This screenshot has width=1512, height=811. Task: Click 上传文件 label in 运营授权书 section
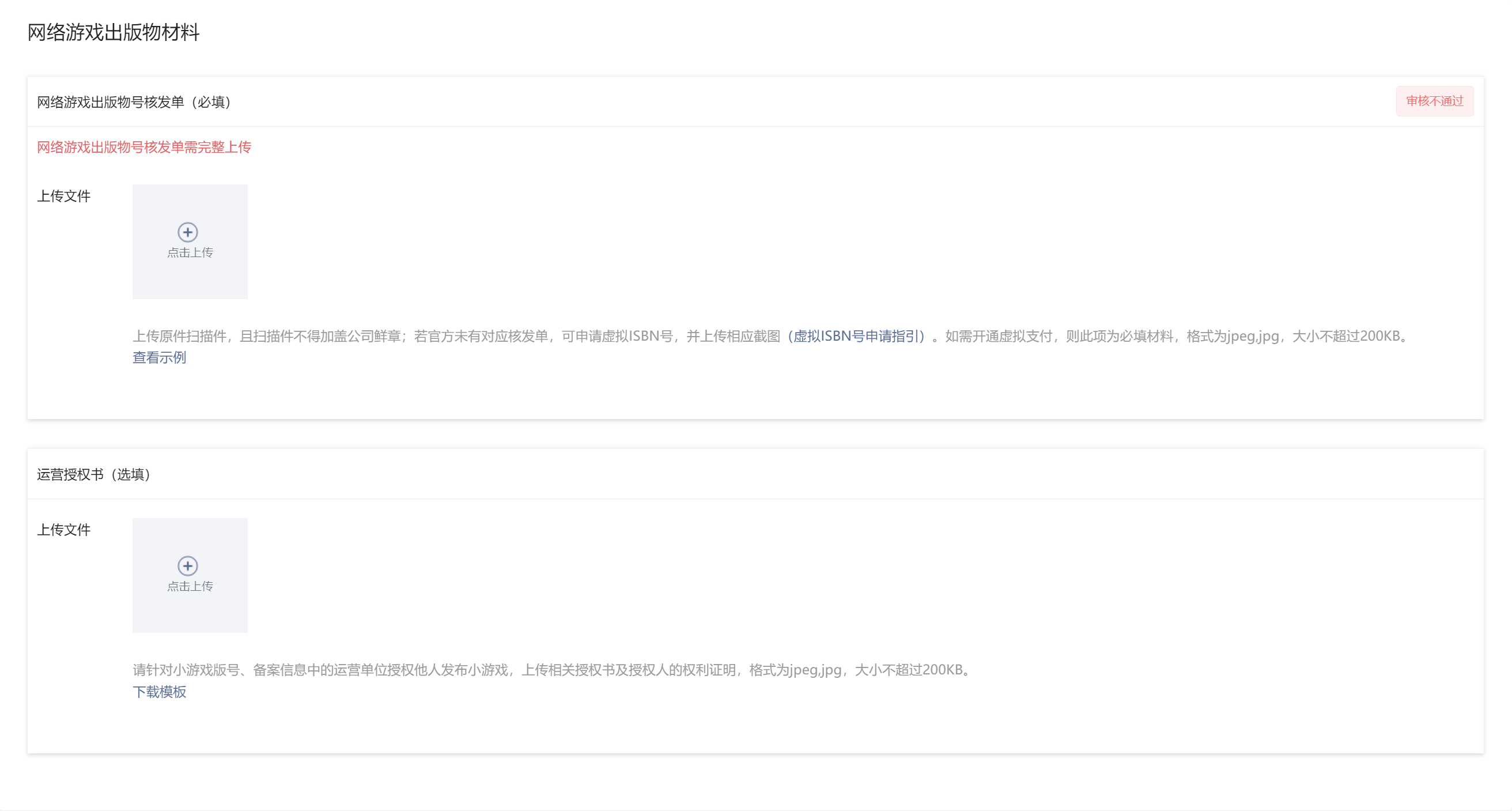tap(64, 530)
